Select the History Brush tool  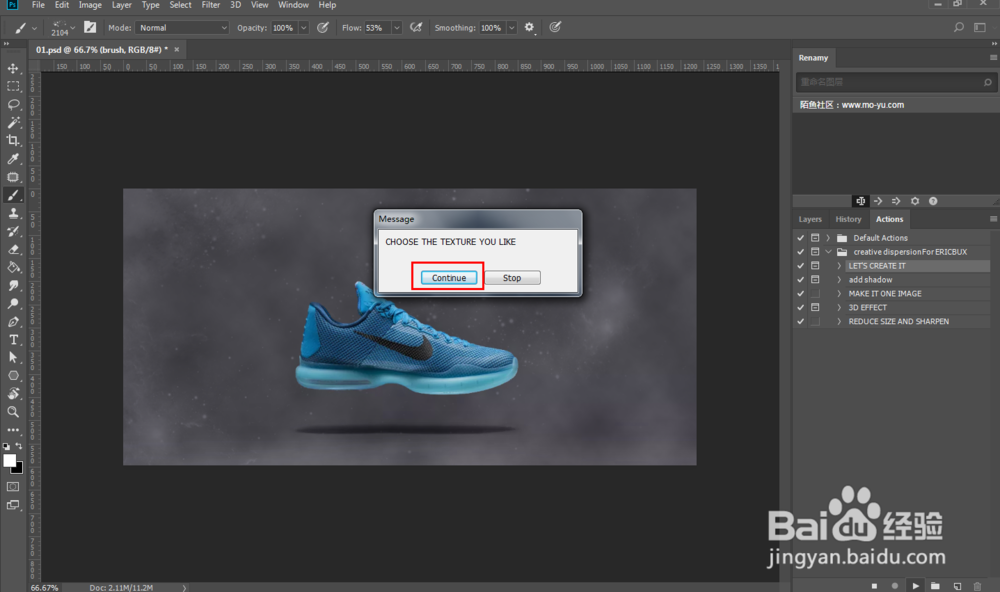coord(13,231)
